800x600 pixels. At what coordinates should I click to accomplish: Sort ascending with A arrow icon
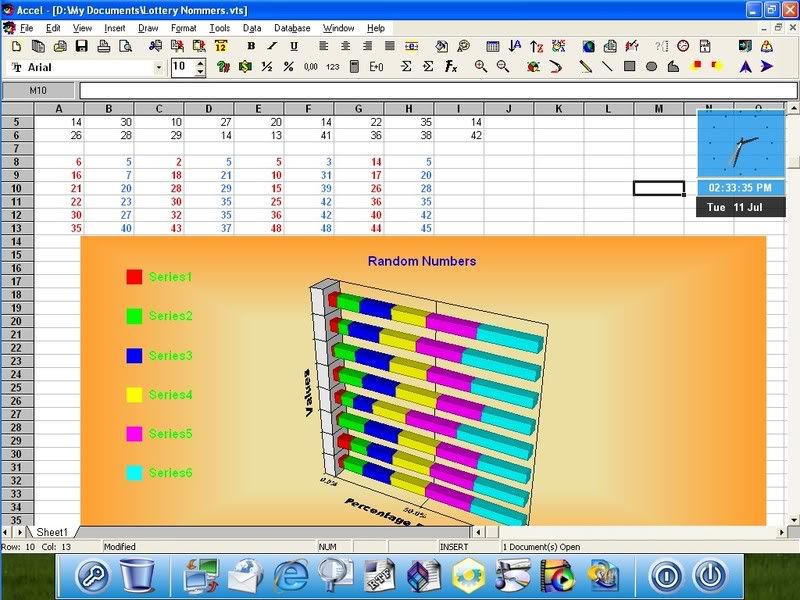(515, 46)
